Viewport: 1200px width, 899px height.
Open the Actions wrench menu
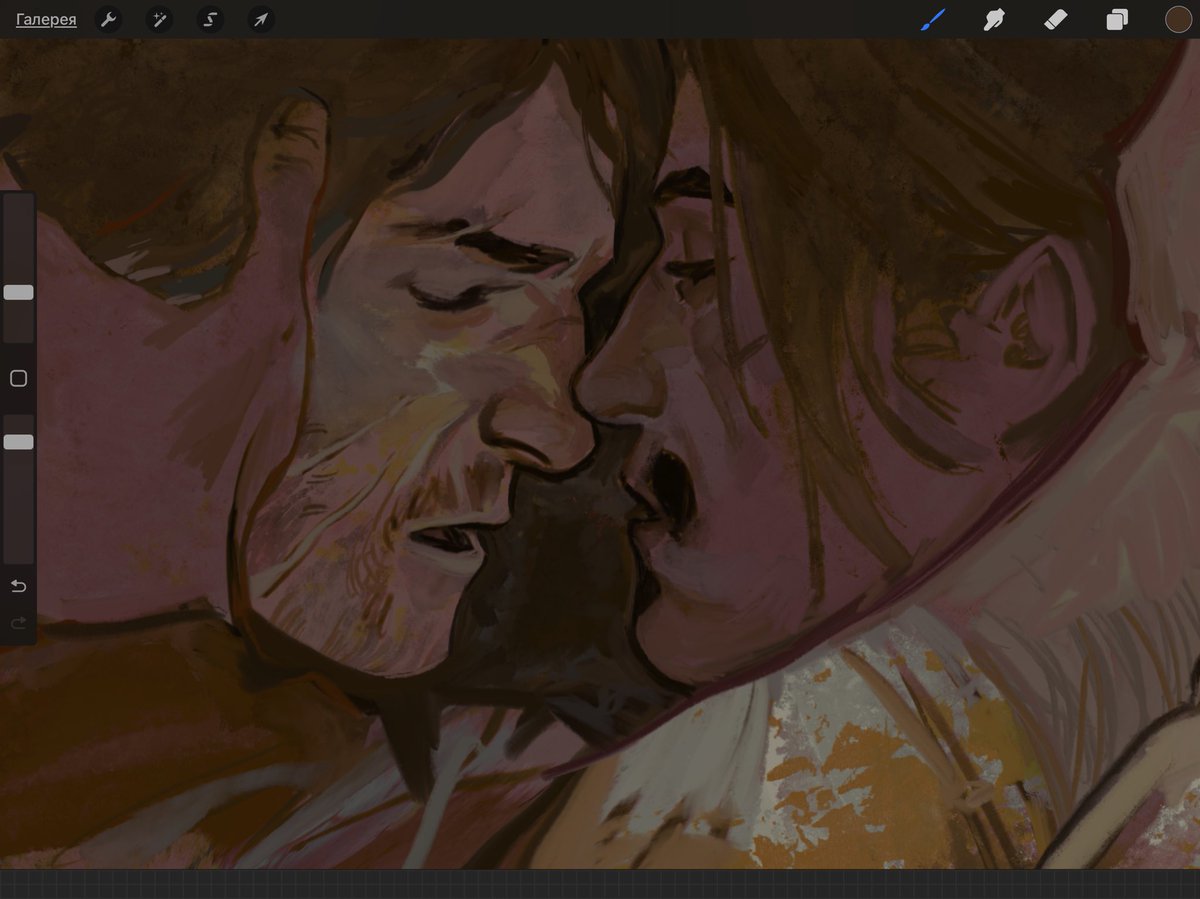(108, 19)
